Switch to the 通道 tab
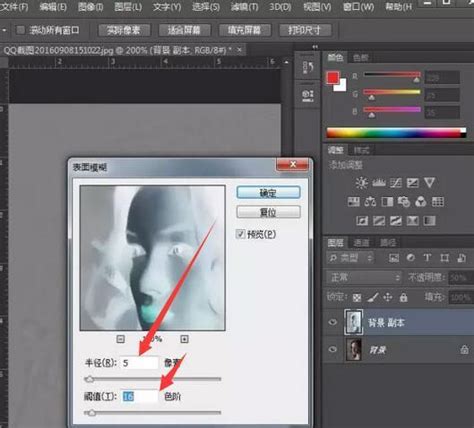 click(x=361, y=243)
